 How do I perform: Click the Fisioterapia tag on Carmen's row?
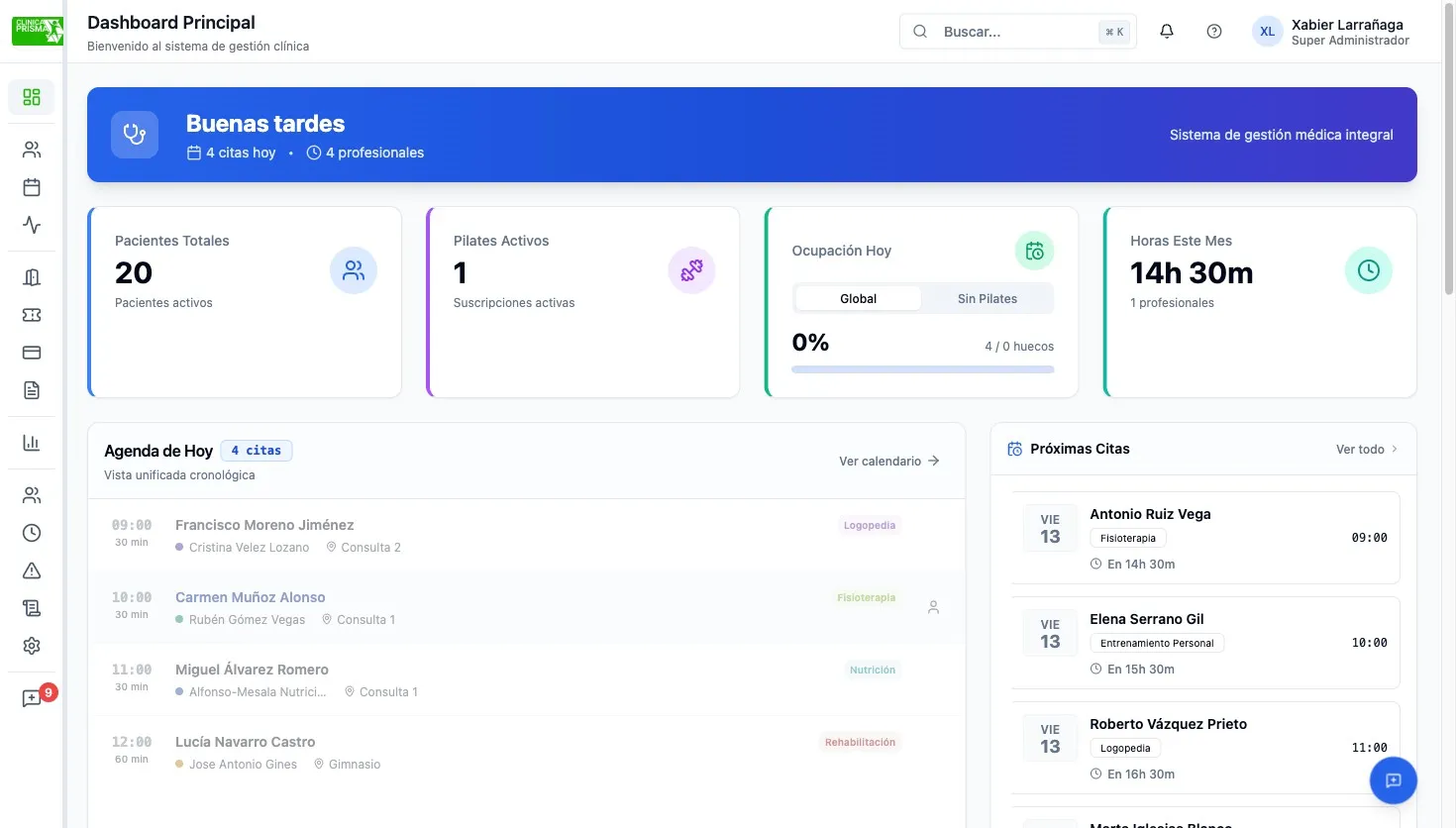(867, 598)
